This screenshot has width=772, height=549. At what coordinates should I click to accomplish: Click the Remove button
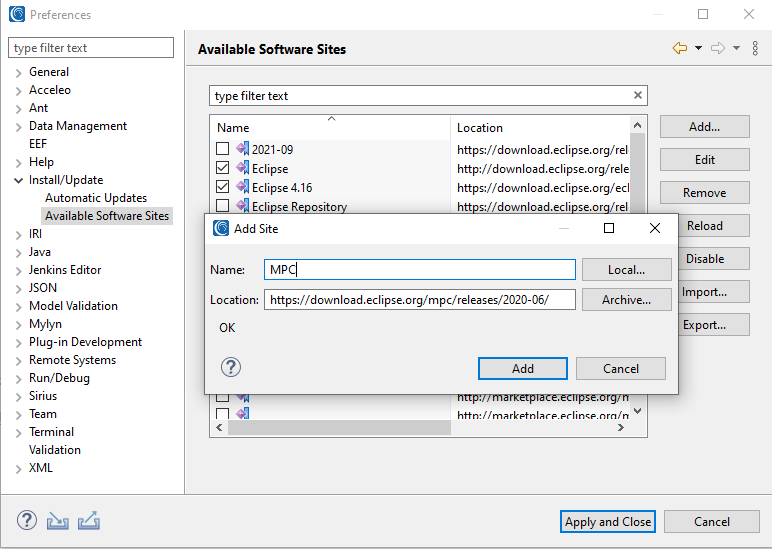point(705,193)
